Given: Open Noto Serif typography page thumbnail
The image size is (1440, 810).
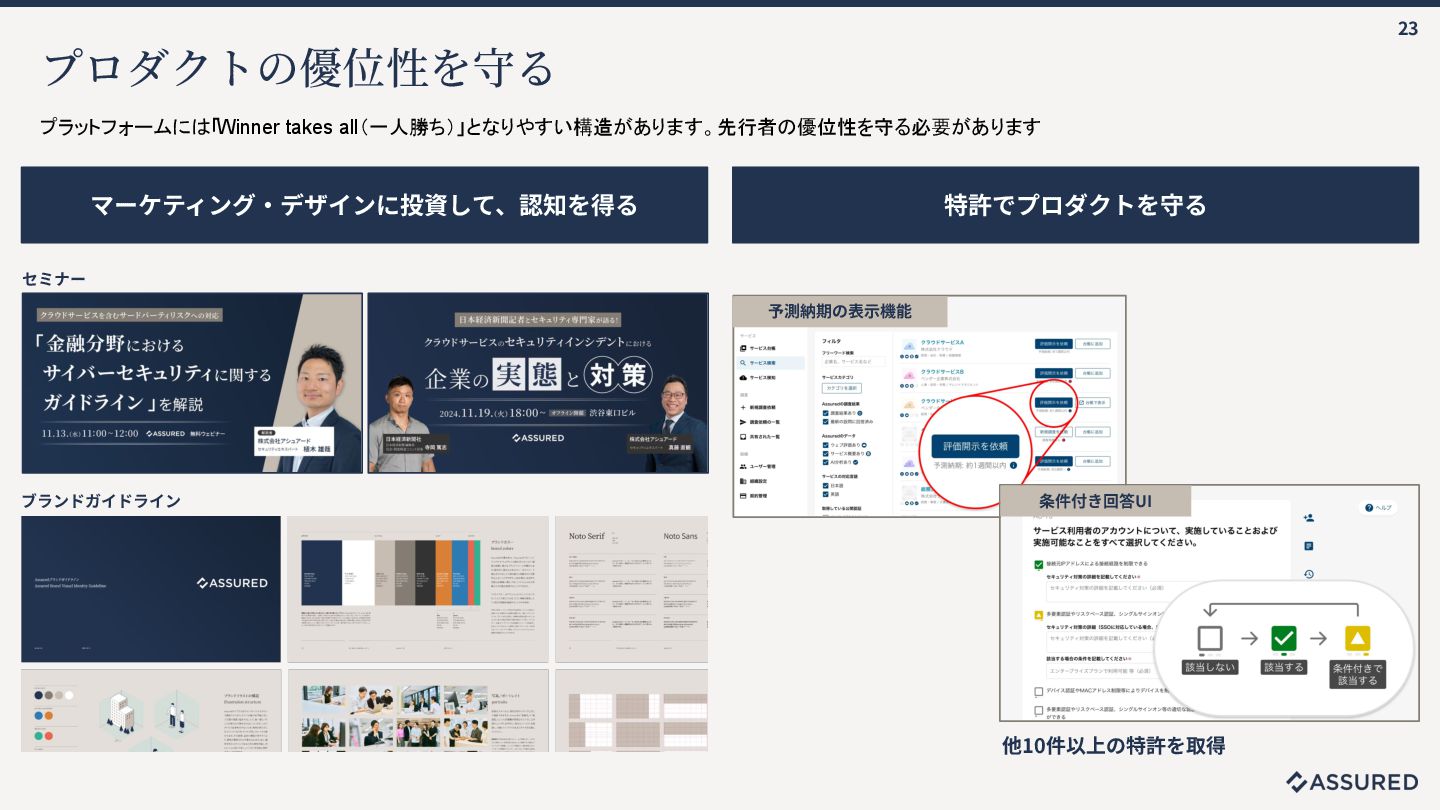Looking at the screenshot, I should [x=631, y=589].
